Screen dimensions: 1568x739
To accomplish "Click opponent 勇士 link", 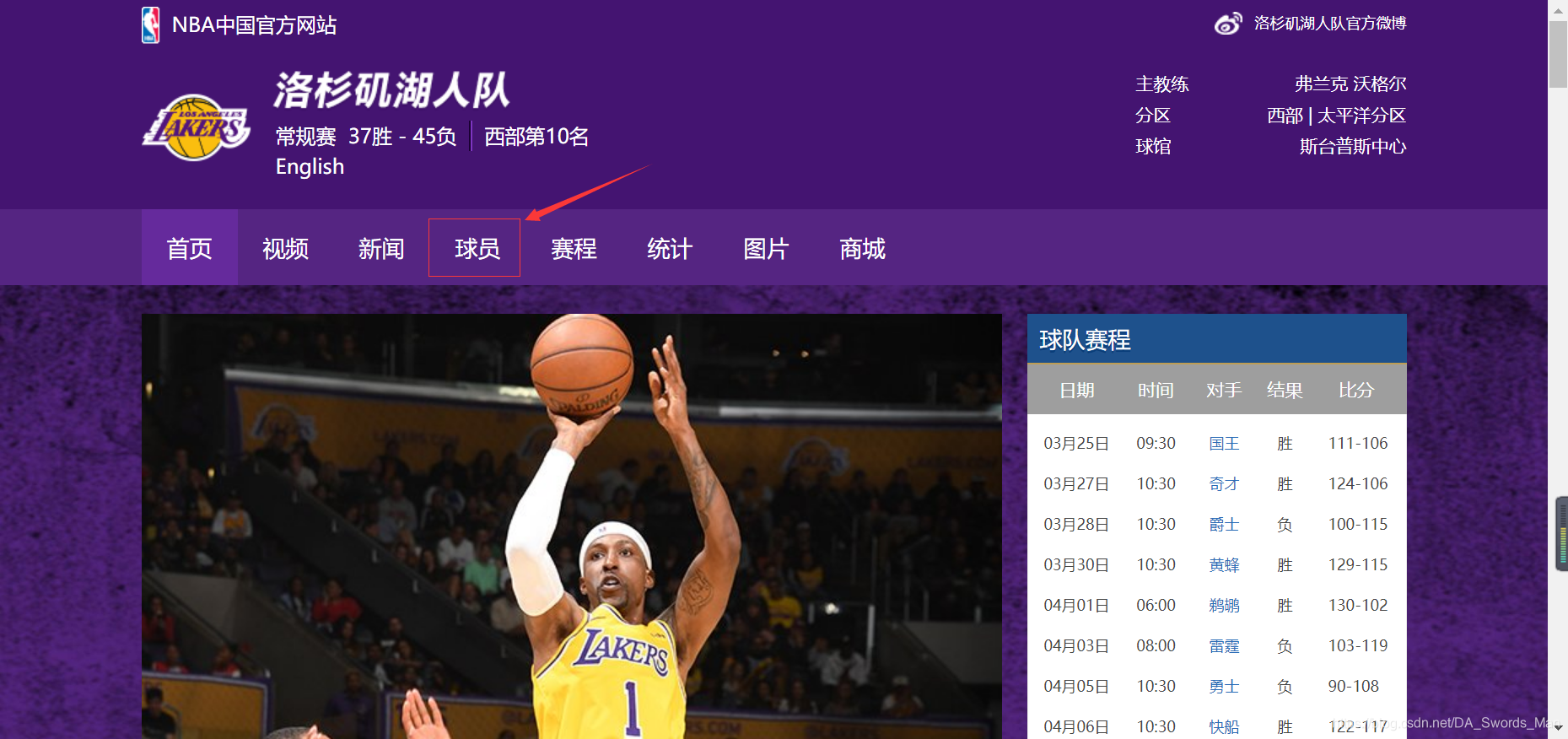I will pyautogui.click(x=1224, y=687).
